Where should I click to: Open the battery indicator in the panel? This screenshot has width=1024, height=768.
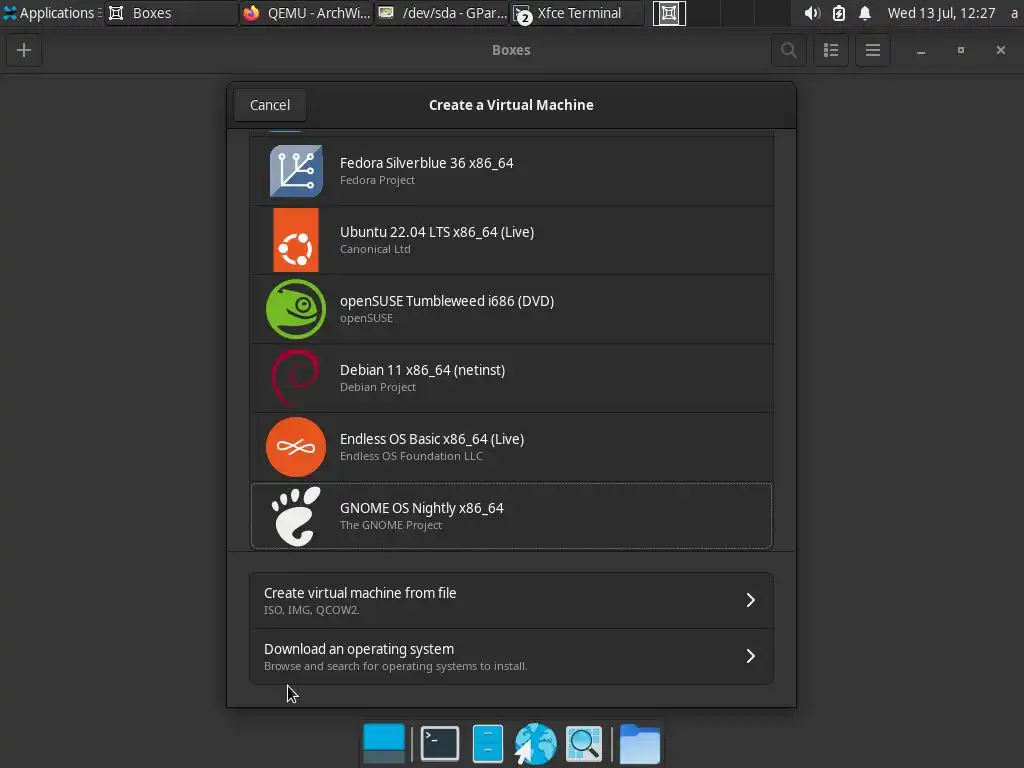point(839,13)
